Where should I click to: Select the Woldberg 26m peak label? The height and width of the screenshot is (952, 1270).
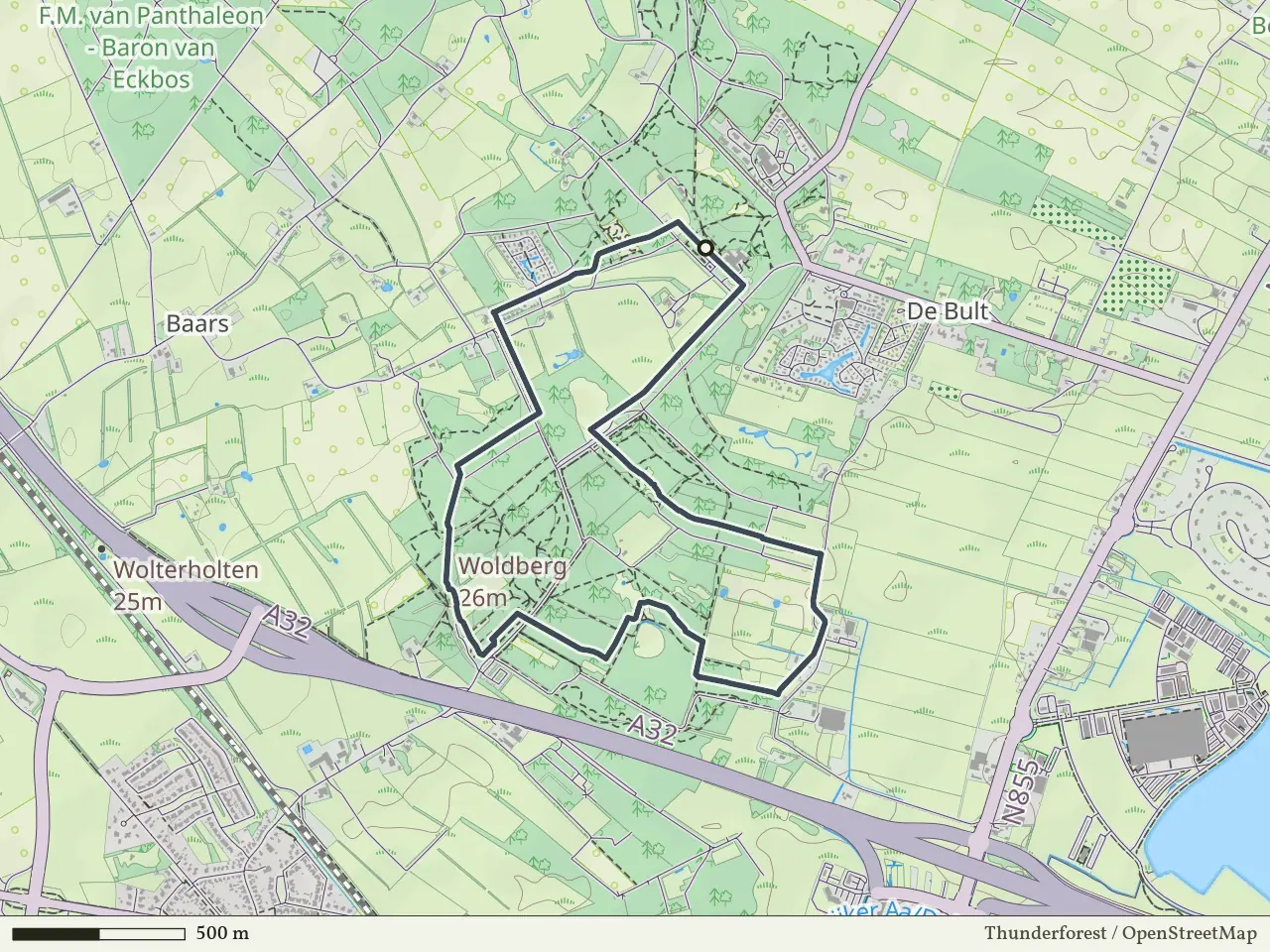[512, 581]
